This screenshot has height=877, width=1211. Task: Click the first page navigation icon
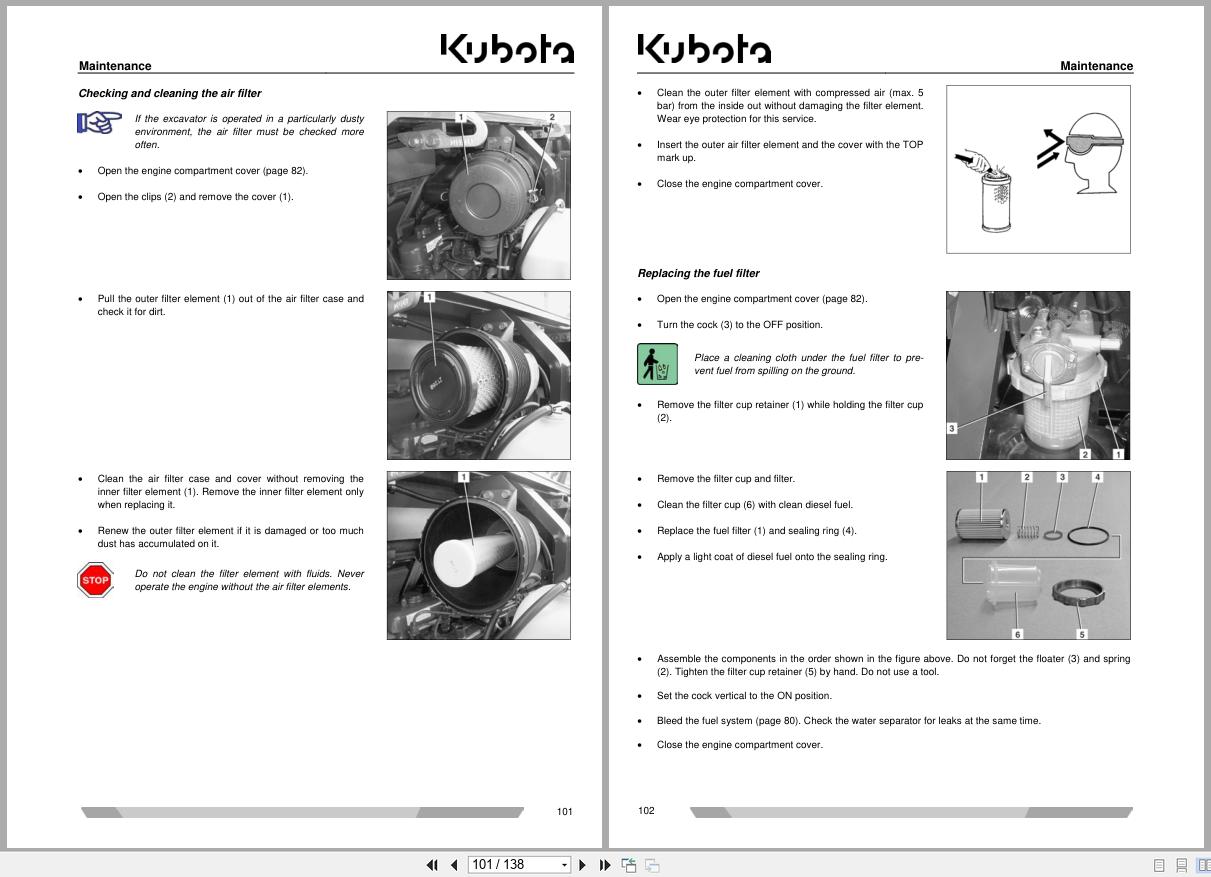(x=432, y=864)
